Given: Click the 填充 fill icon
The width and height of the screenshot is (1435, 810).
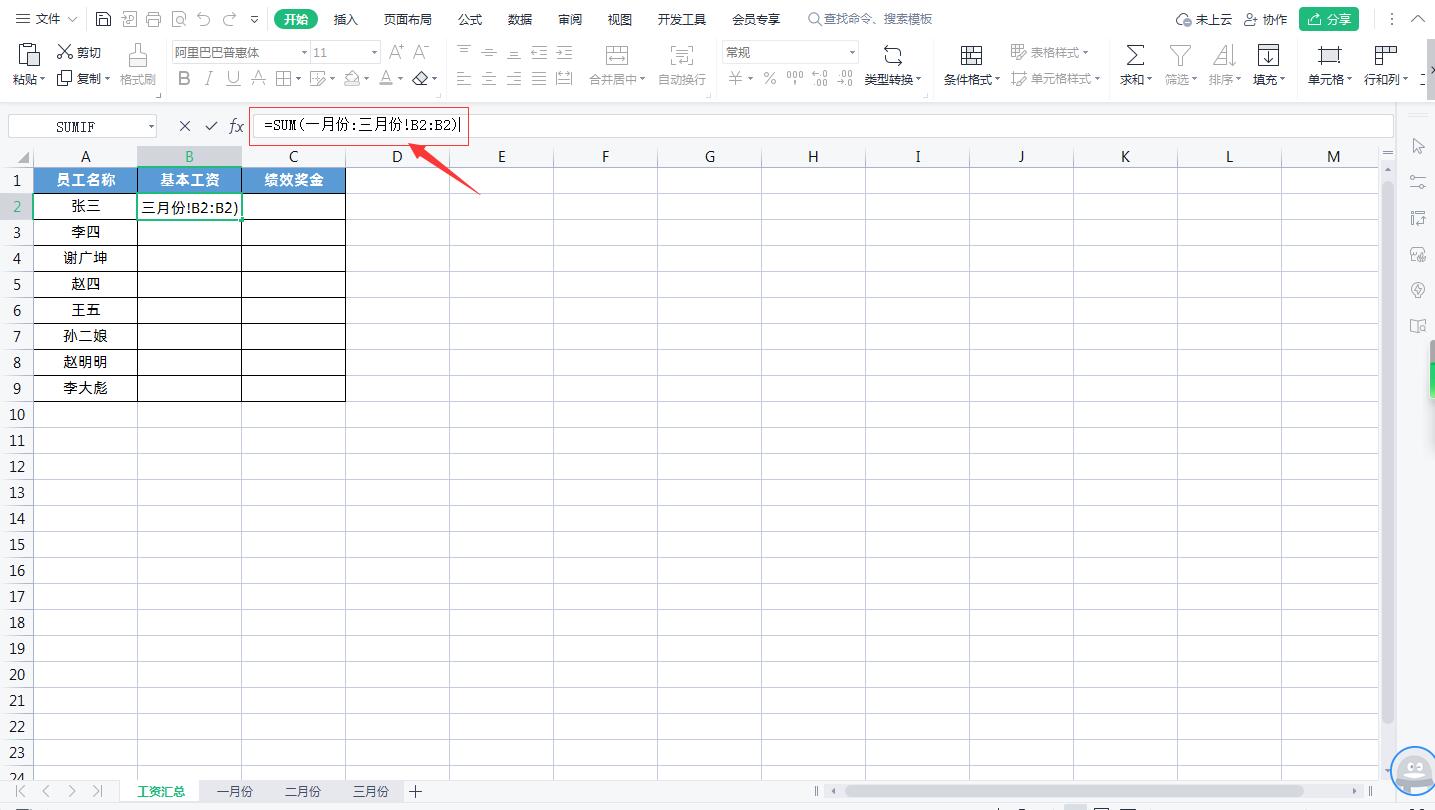Looking at the screenshot, I should coord(1268,55).
